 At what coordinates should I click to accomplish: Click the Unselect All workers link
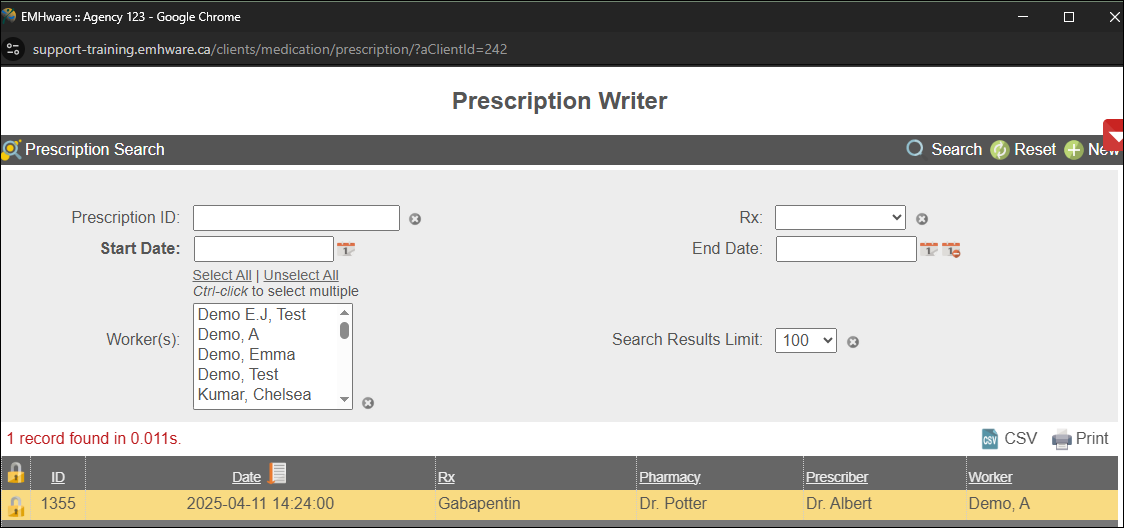click(301, 275)
